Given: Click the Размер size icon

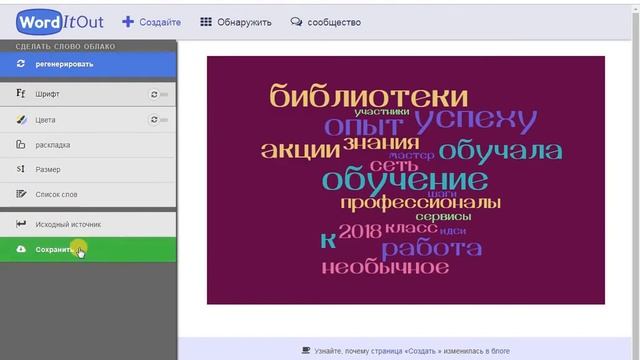Looking at the screenshot, I should [x=21, y=169].
